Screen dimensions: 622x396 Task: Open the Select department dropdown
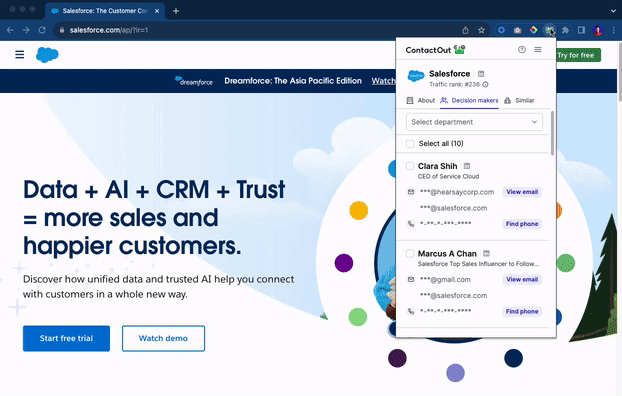(474, 122)
